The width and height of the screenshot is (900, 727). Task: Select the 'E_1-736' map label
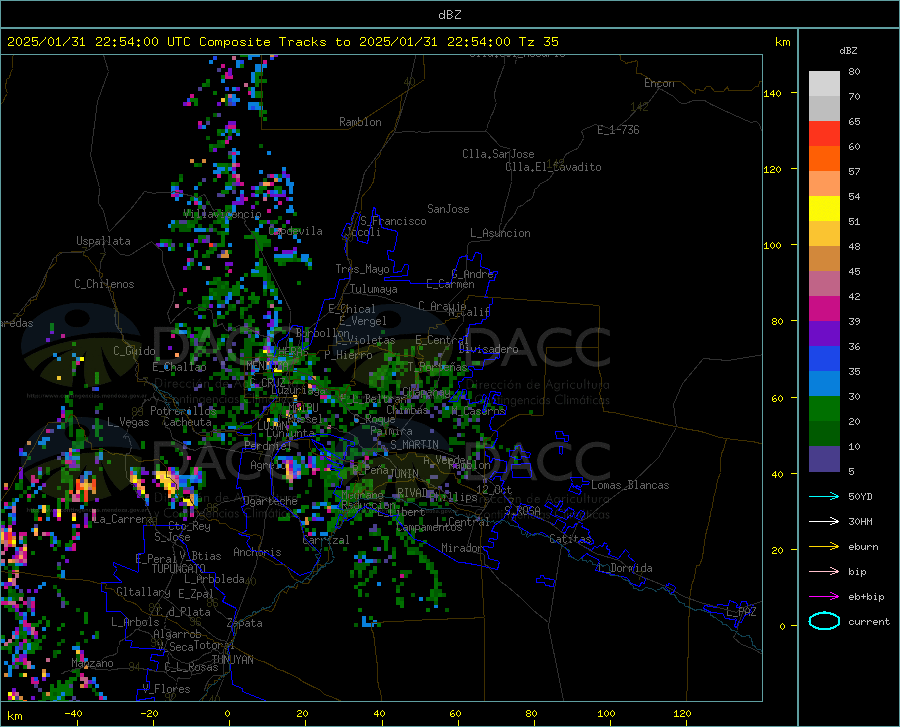618,130
